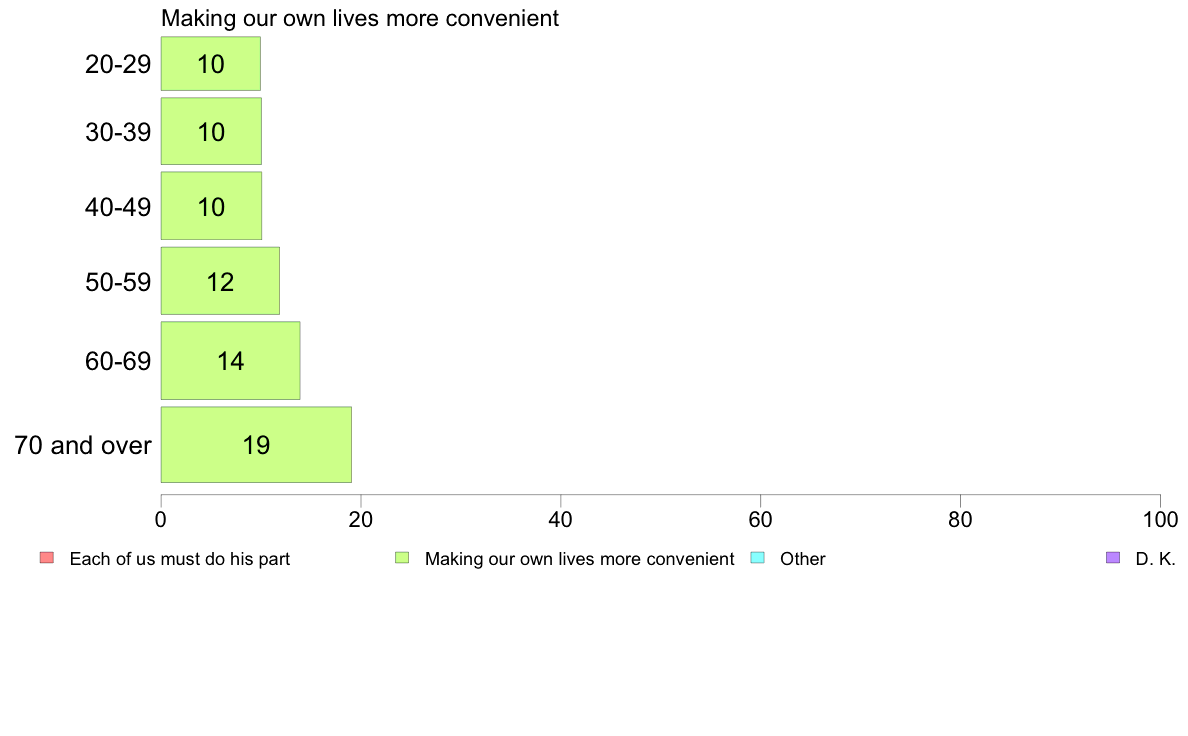Click the 'Each of us must do his part' legend label
Image resolution: width=1188 pixels, height=736 pixels.
[180, 559]
